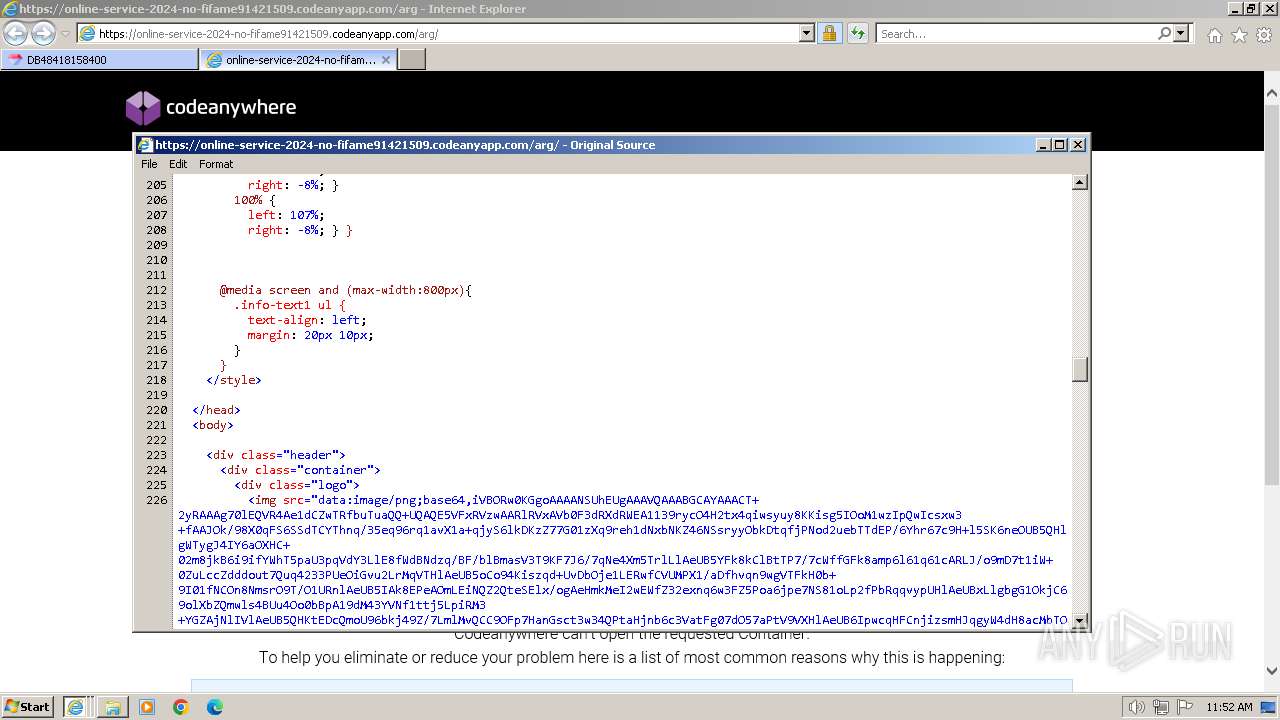The image size is (1280, 720).
Task: Refresh the page with the green arrows icon
Action: tap(857, 33)
